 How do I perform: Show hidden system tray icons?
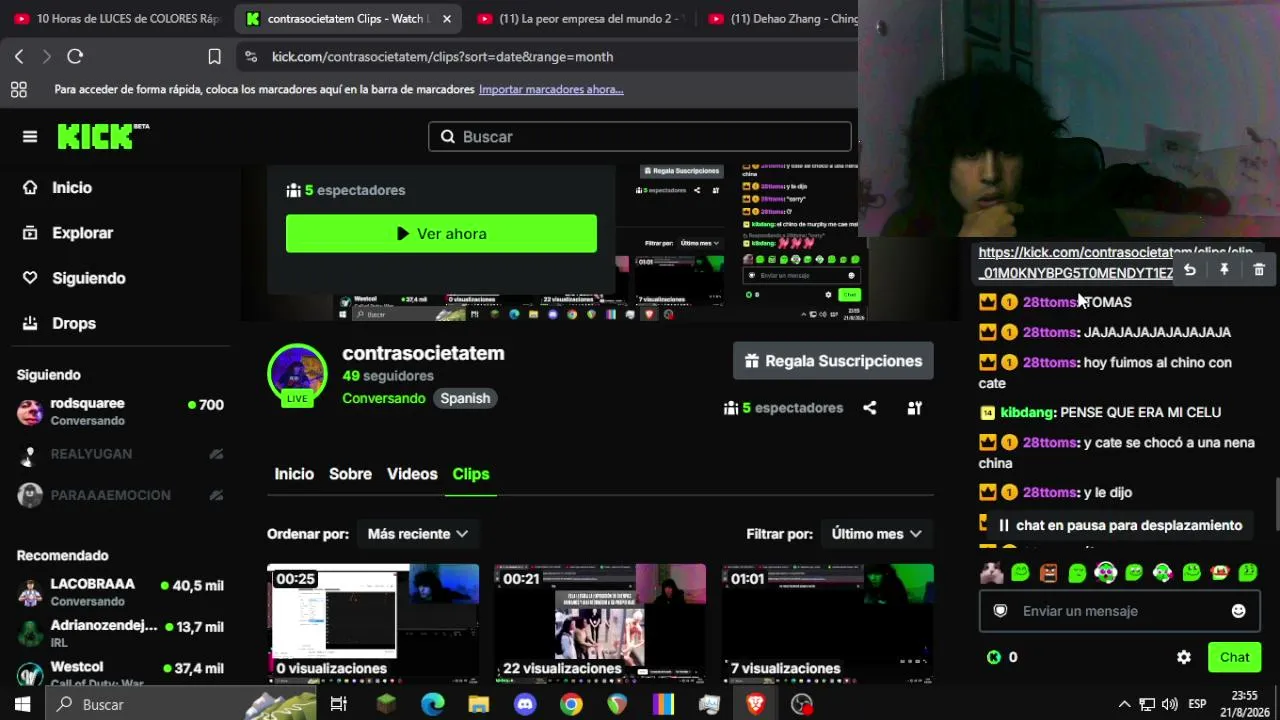(x=1124, y=705)
